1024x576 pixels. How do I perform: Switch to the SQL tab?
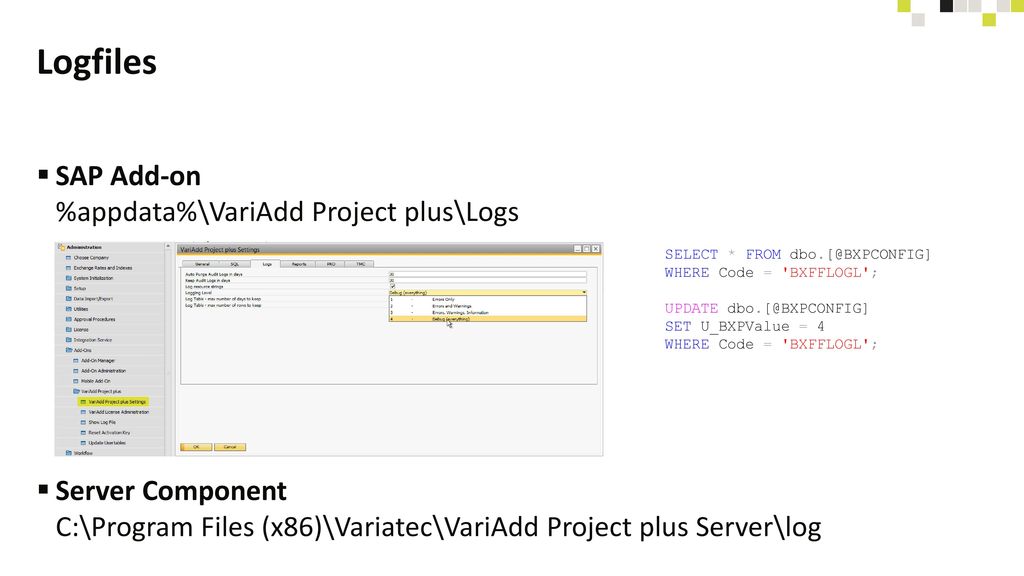[x=234, y=264]
